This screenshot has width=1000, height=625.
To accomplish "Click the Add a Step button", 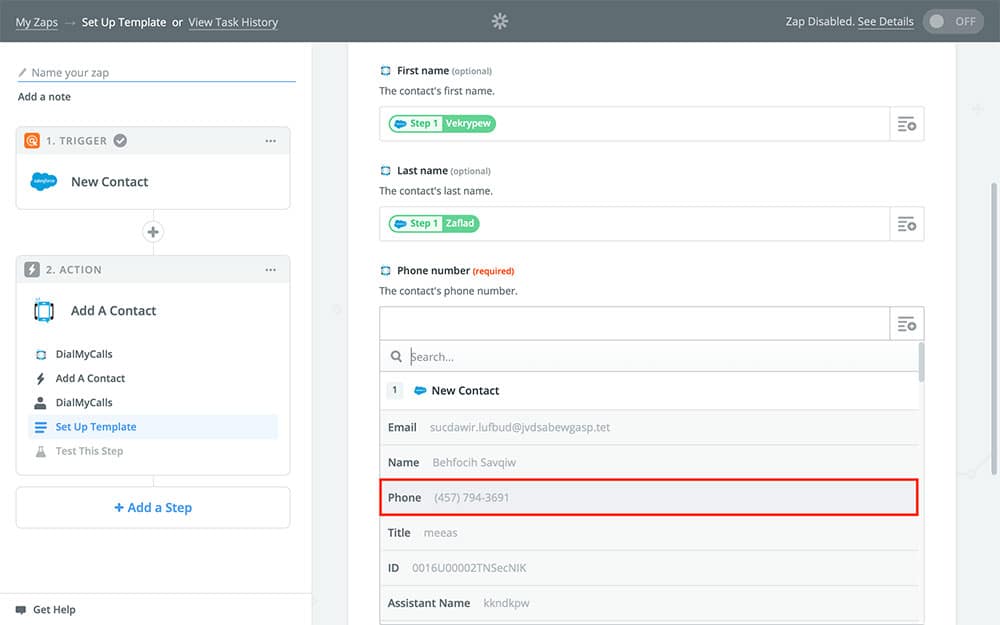I will click(153, 508).
